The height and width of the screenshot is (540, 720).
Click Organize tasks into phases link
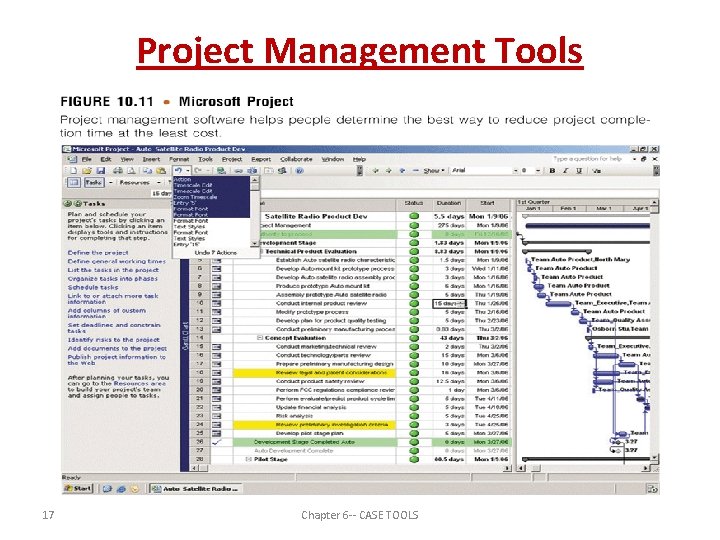112,279
